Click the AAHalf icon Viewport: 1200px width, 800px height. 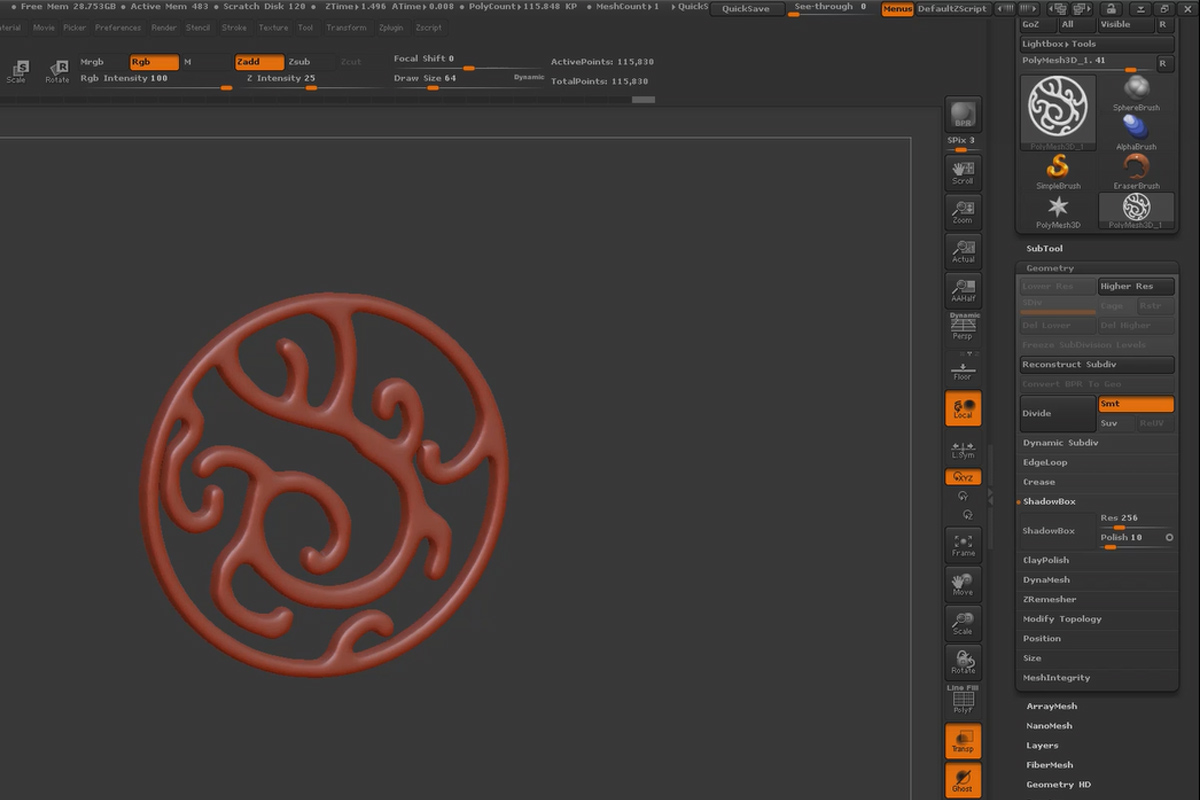coord(963,289)
